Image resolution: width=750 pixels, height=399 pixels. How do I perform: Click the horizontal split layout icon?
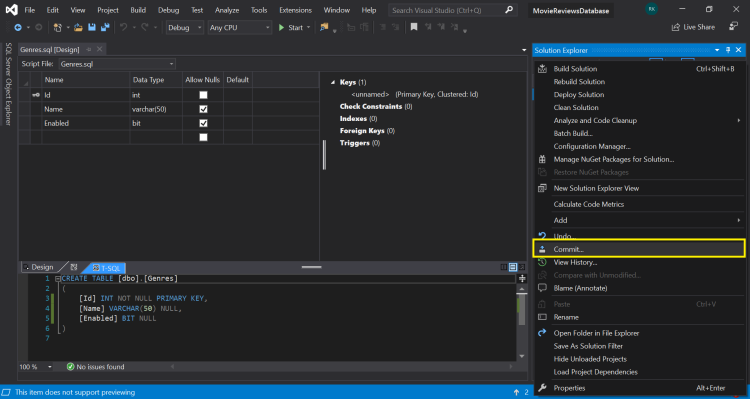(513, 267)
